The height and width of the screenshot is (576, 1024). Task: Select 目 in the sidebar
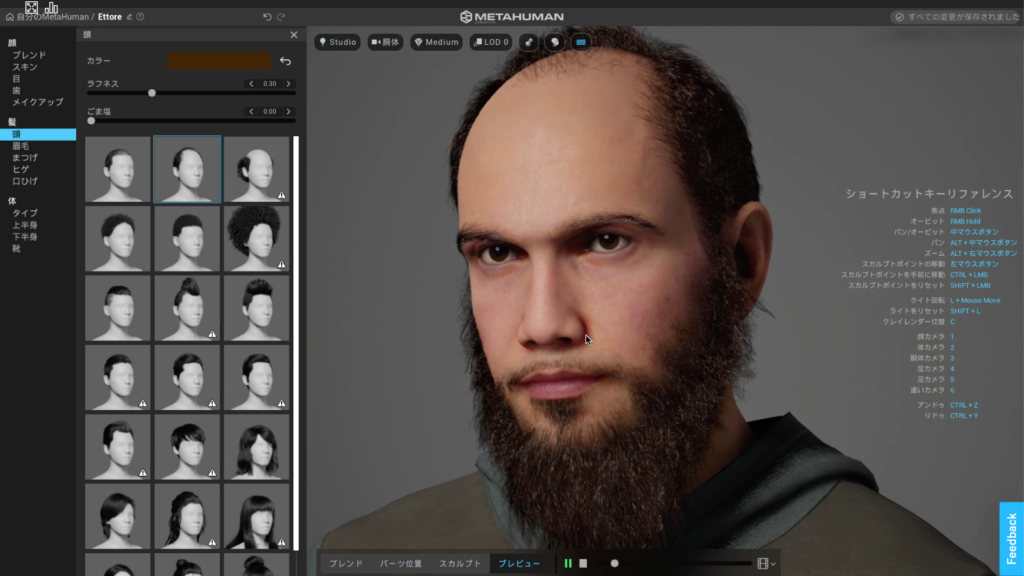[x=16, y=78]
